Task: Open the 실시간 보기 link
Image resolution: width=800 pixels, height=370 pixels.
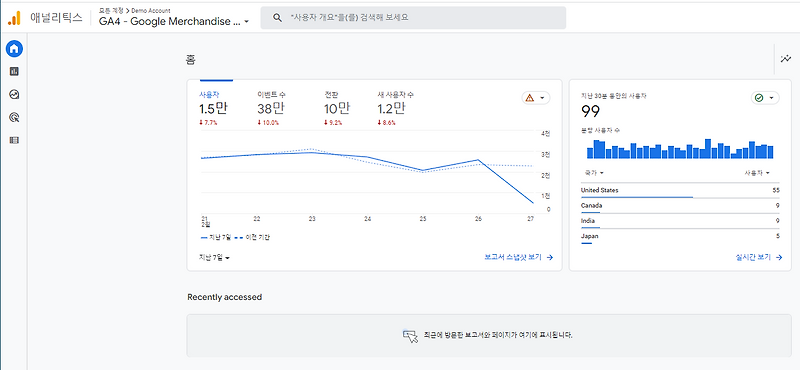Action: coord(759,258)
